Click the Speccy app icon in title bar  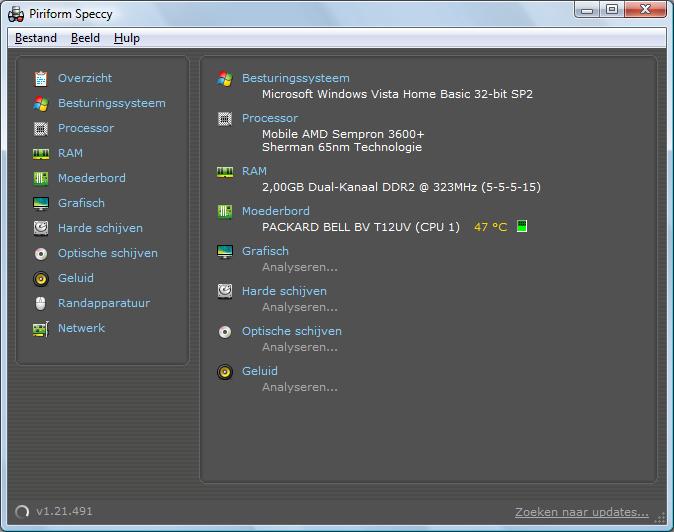point(16,14)
